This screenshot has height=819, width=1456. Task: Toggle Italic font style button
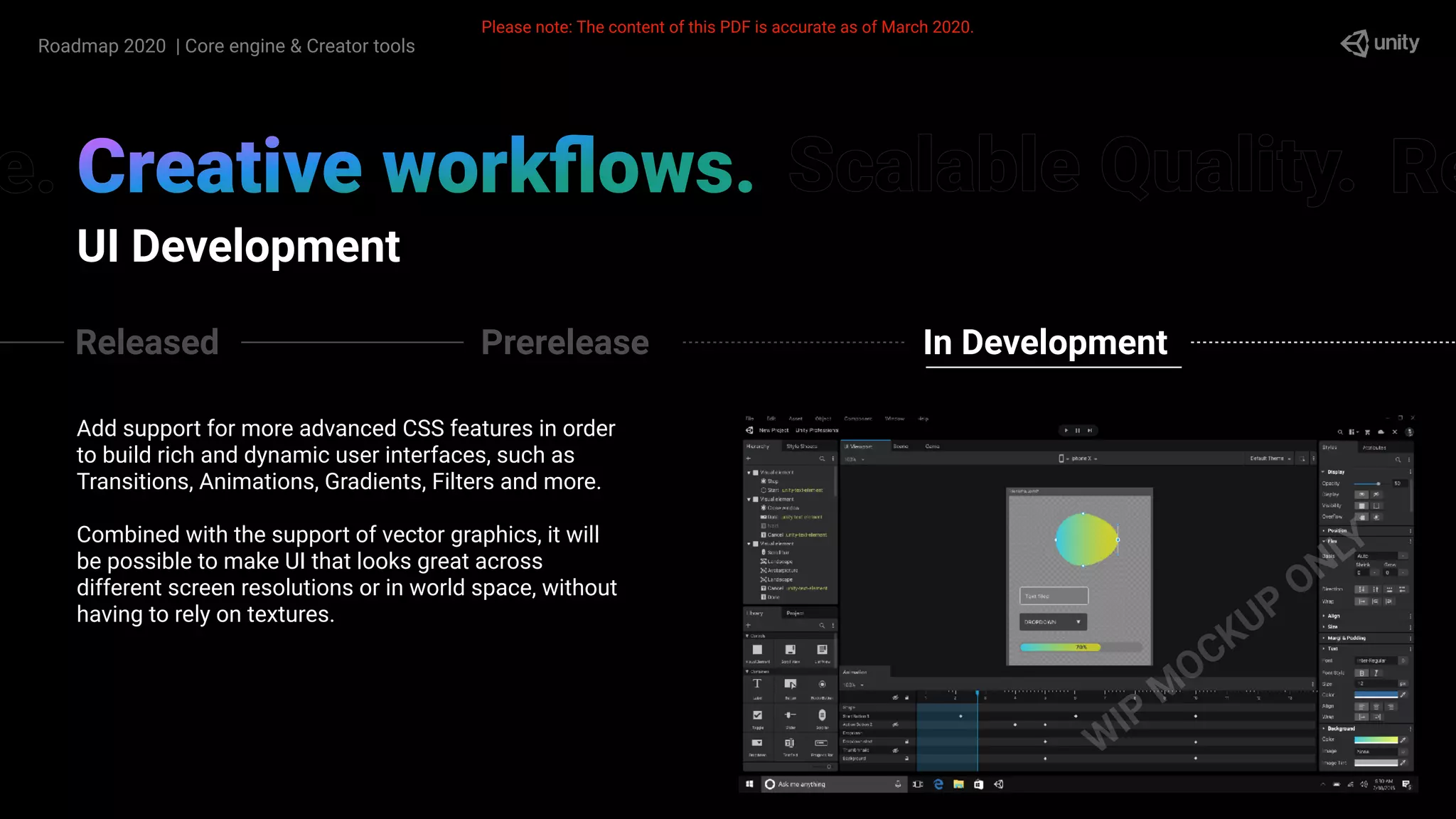(x=1376, y=673)
